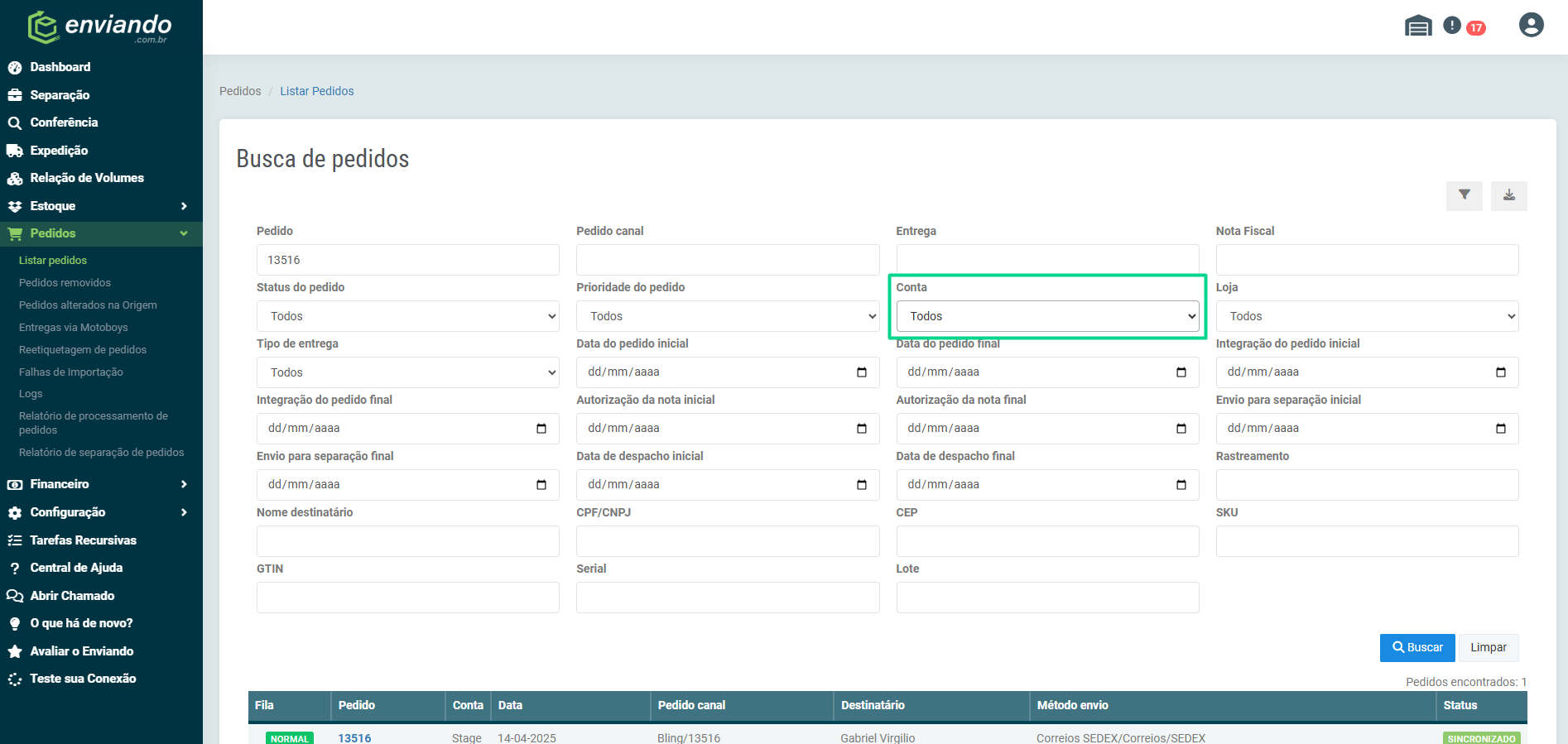This screenshot has width=1568, height=744.
Task: Click the Buscar button
Action: tap(1417, 648)
